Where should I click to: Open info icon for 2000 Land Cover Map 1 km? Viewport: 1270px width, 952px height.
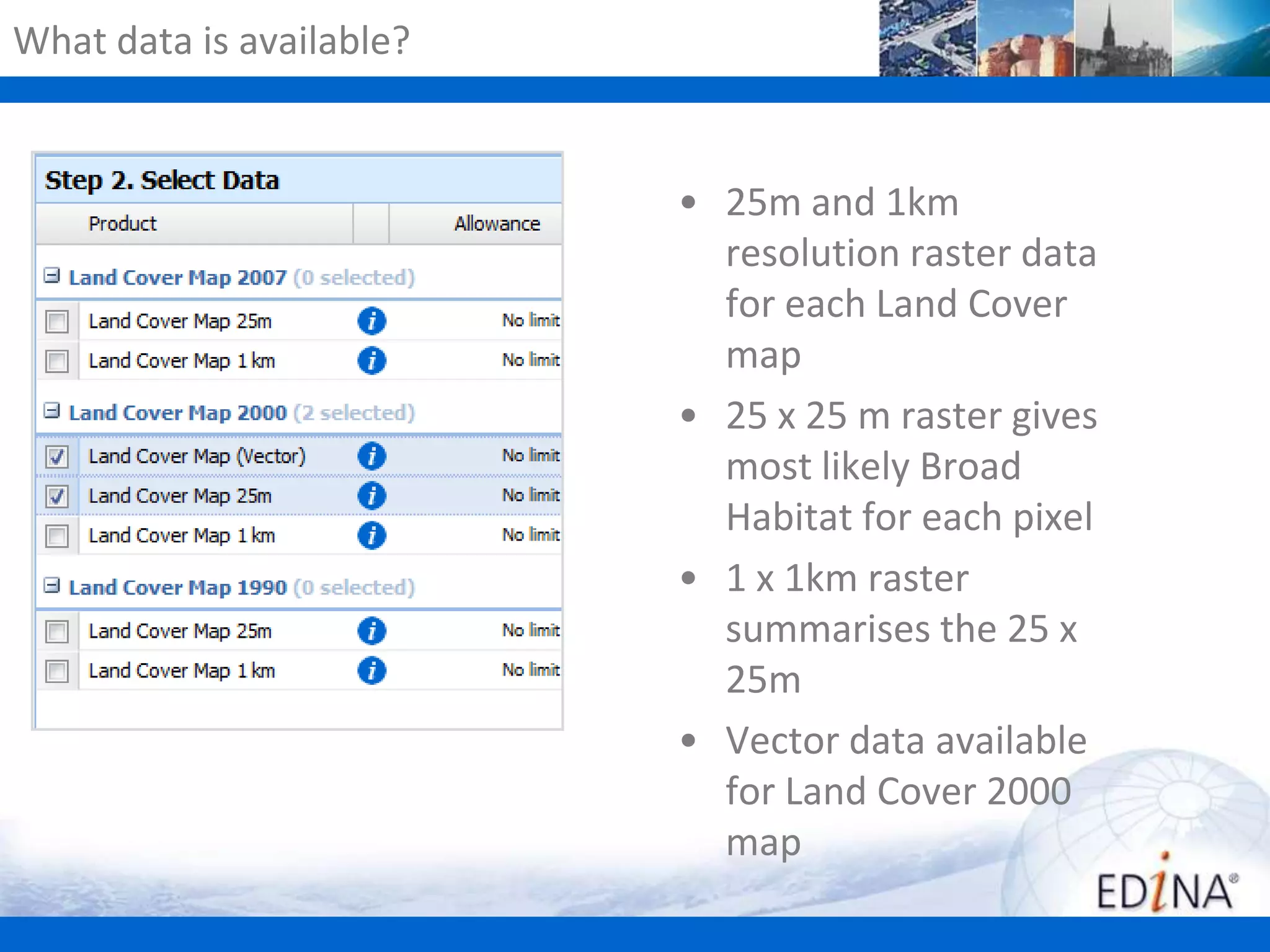pos(371,535)
